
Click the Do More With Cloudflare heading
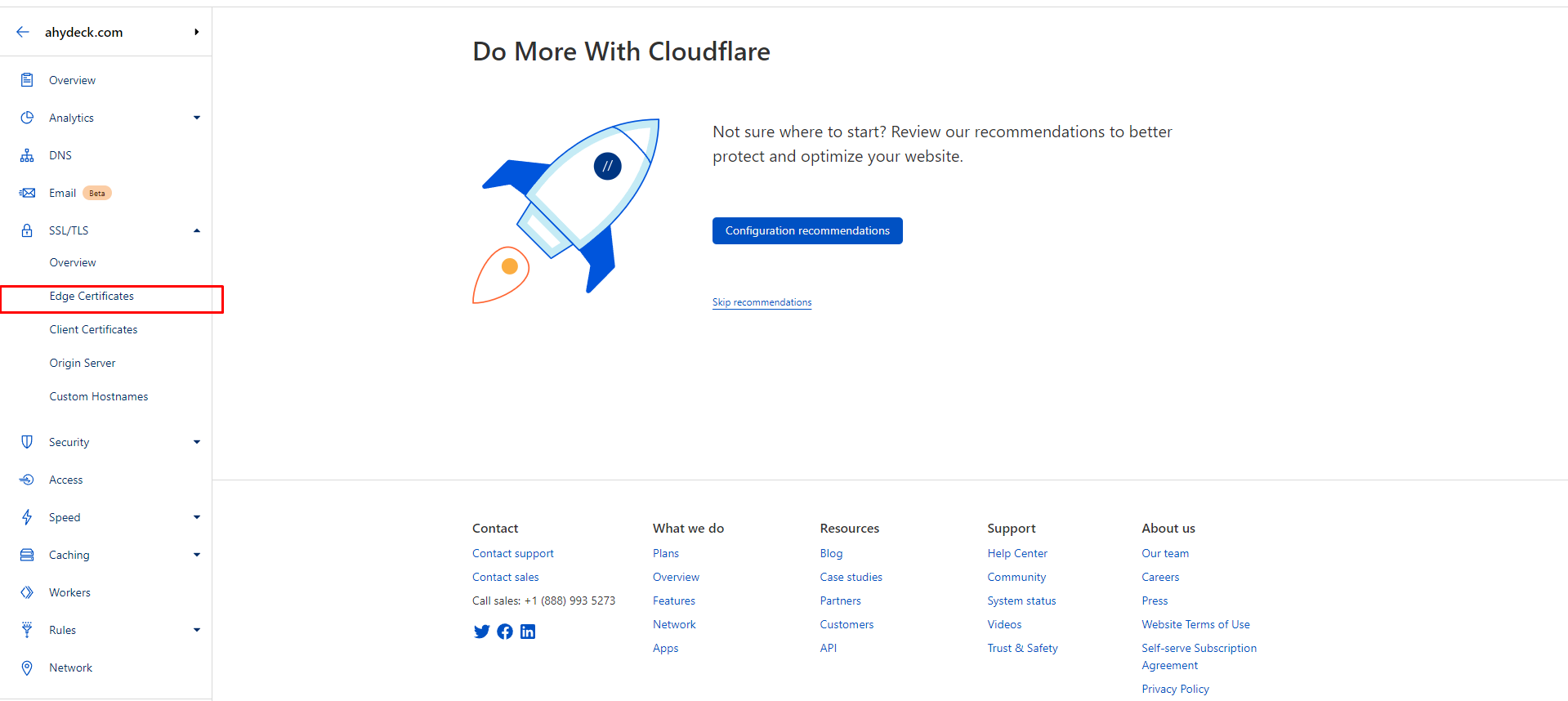(x=622, y=51)
